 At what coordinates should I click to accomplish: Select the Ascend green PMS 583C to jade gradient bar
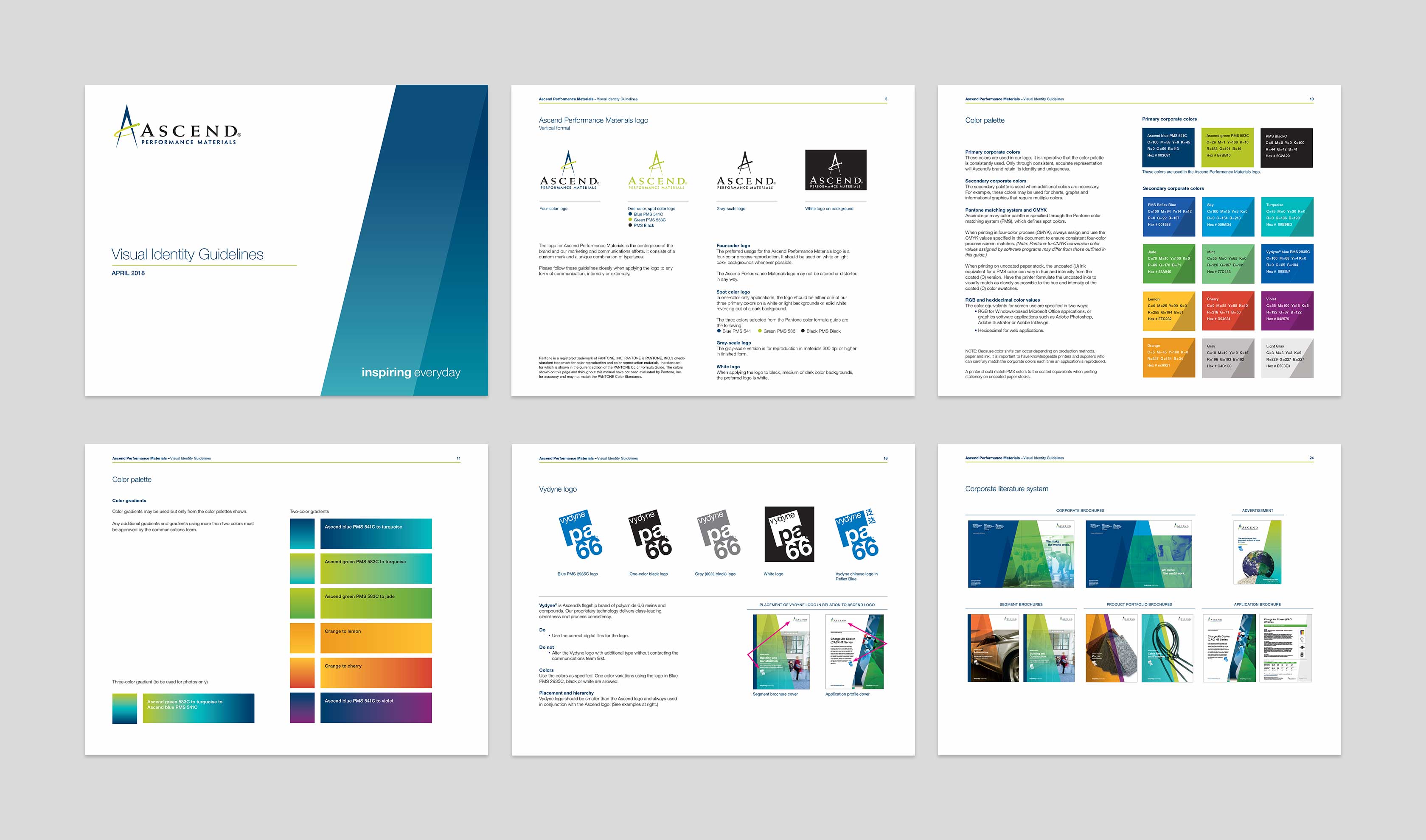[376, 603]
